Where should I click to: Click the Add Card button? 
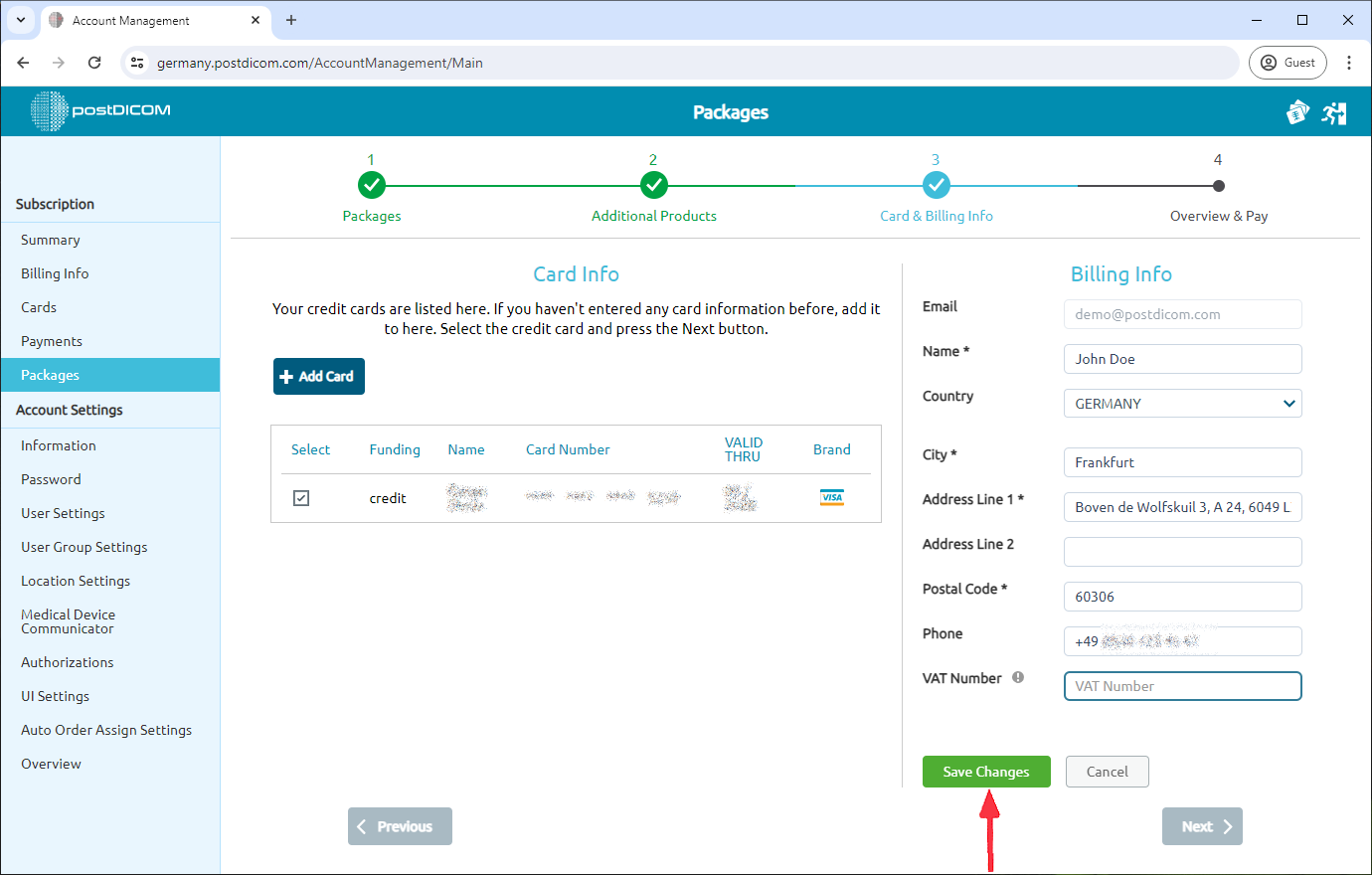coord(318,376)
